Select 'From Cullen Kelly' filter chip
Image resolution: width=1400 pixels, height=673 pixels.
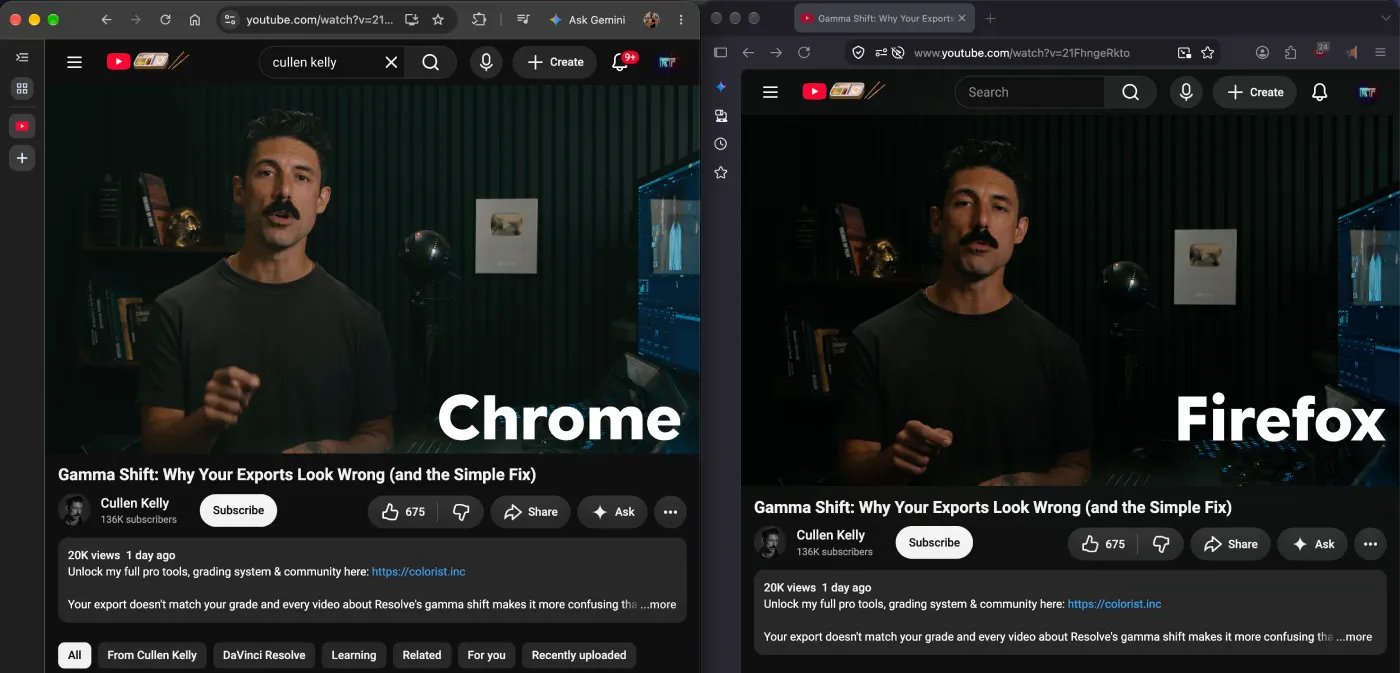(152, 655)
